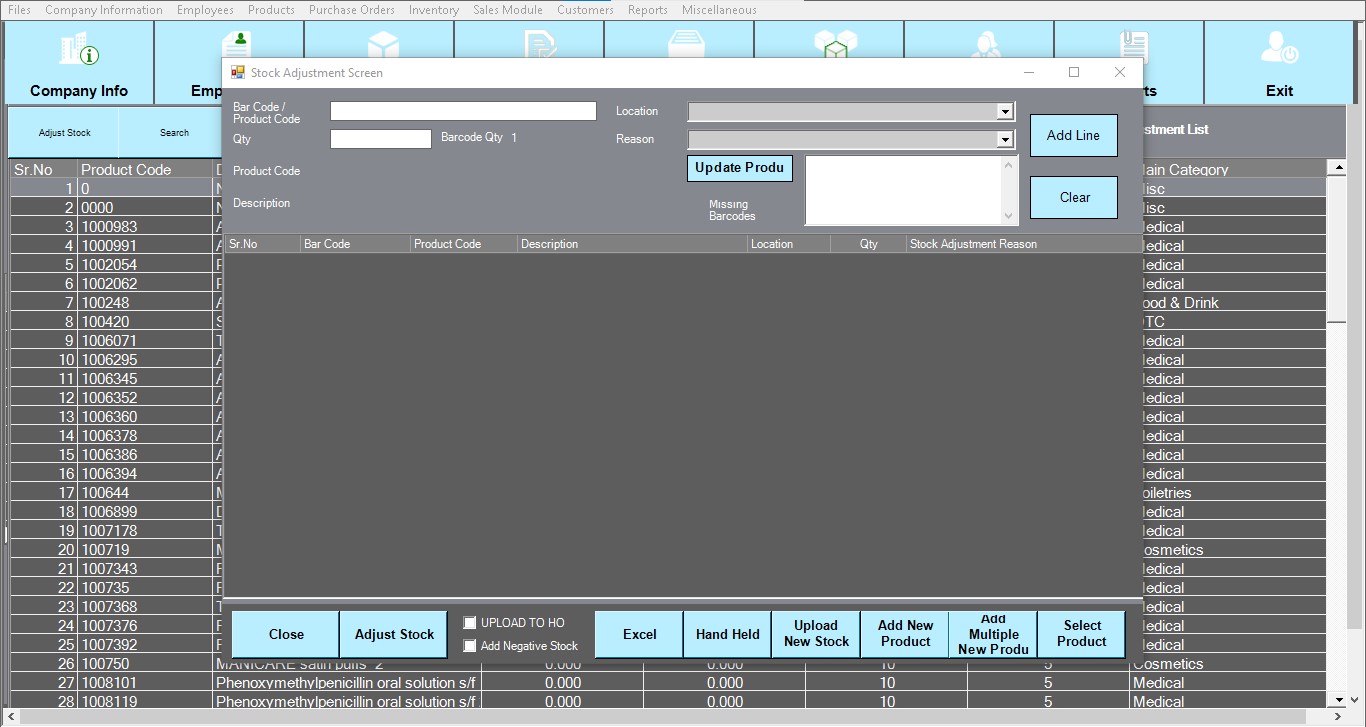Expand the Location dropdown
This screenshot has width=1366, height=727.
coord(1005,112)
